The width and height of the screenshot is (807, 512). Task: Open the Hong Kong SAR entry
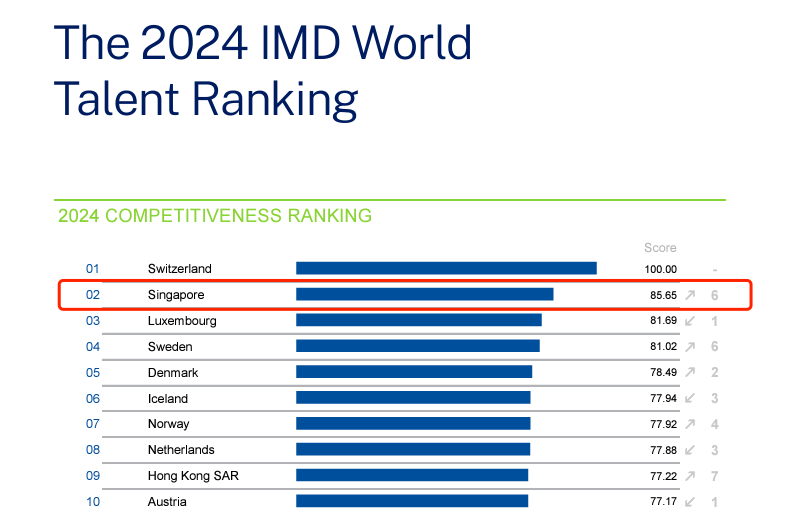click(x=193, y=476)
